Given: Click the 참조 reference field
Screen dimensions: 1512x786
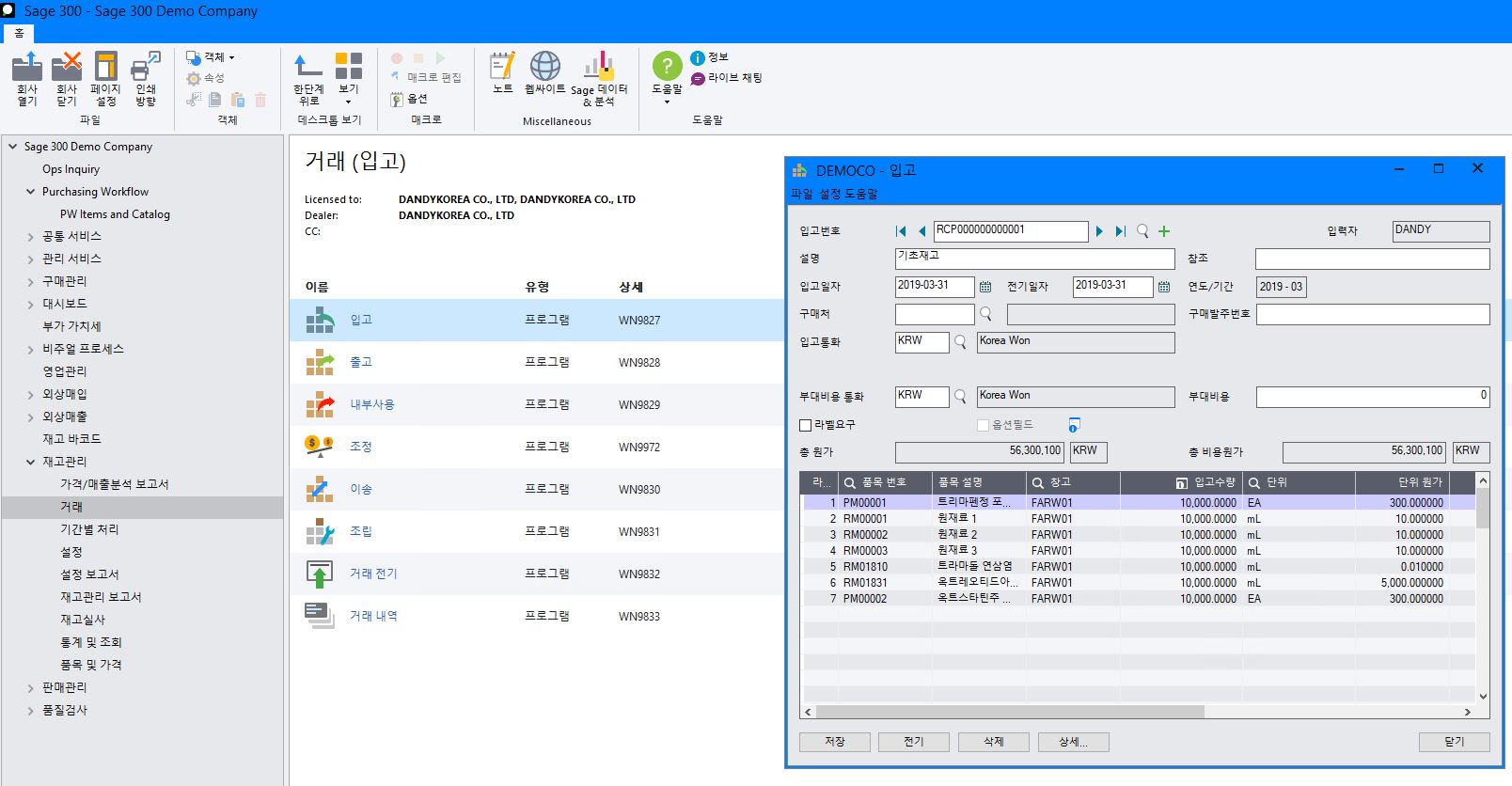Looking at the screenshot, I should point(1373,259).
